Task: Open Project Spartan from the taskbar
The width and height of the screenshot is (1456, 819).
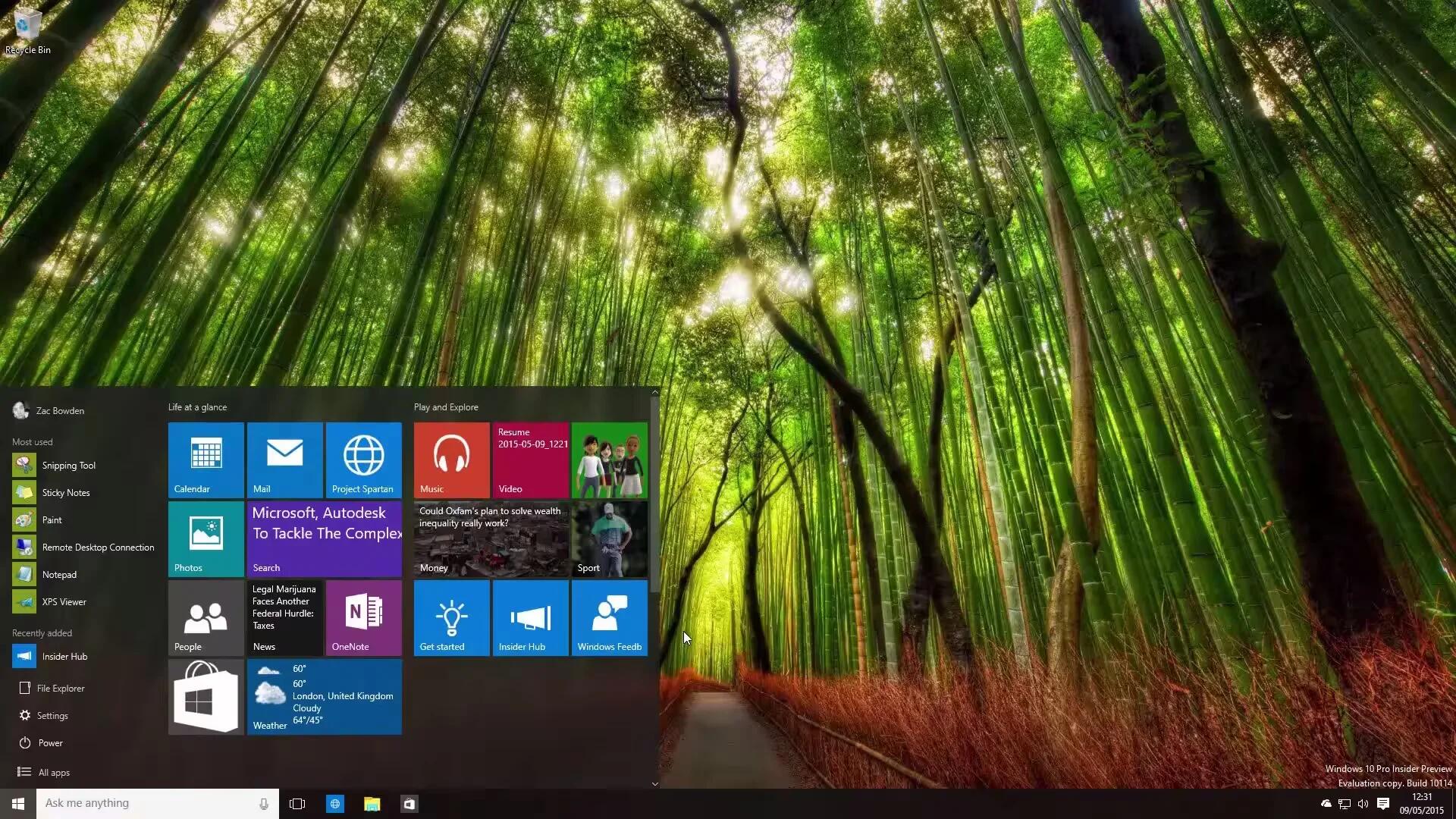Action: point(334,804)
